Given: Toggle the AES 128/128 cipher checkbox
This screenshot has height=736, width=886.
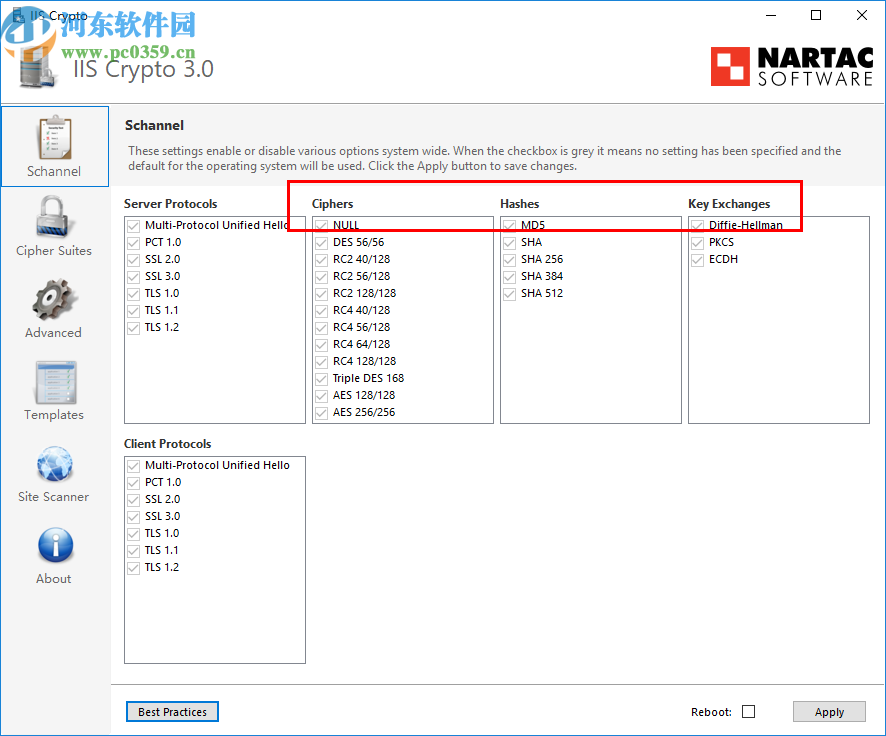Looking at the screenshot, I should click(322, 395).
